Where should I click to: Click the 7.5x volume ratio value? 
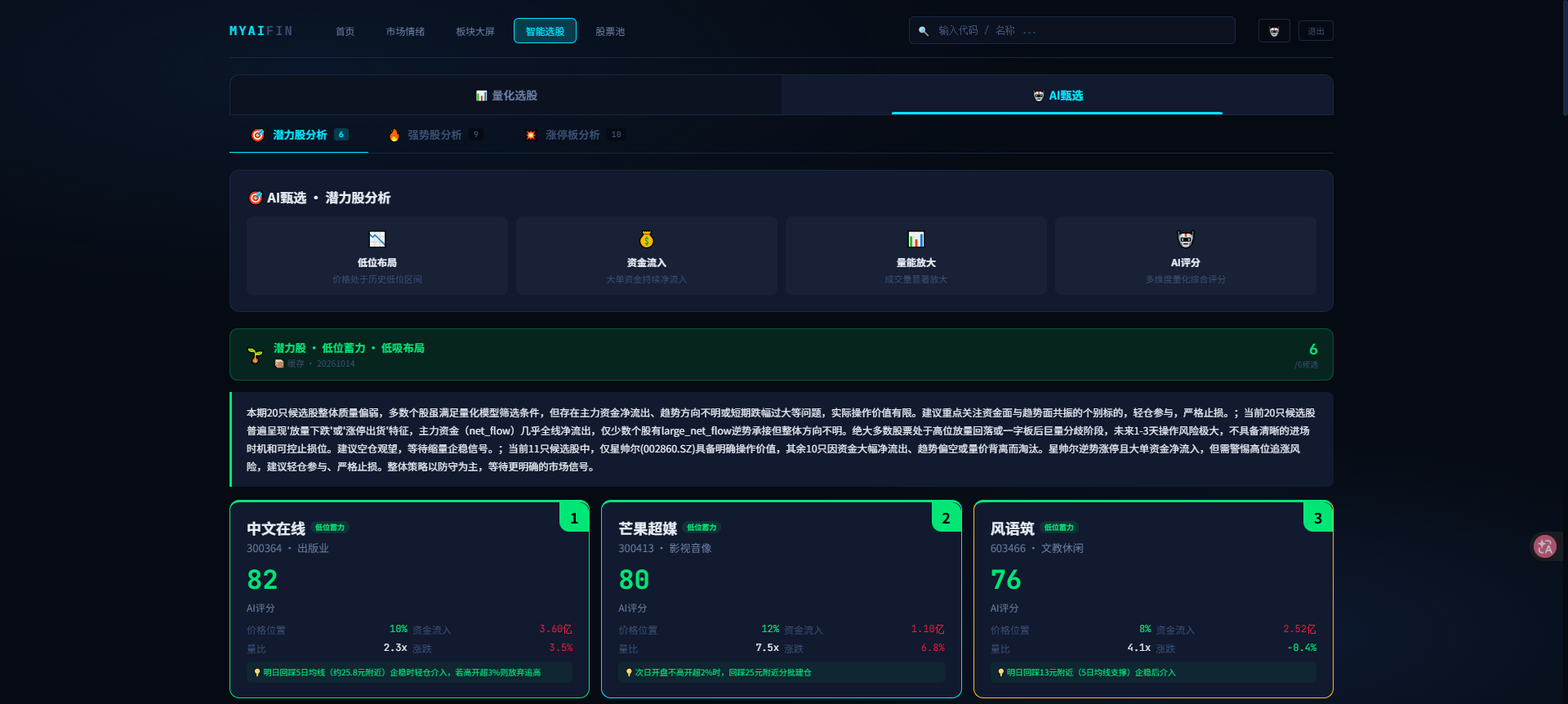[767, 648]
